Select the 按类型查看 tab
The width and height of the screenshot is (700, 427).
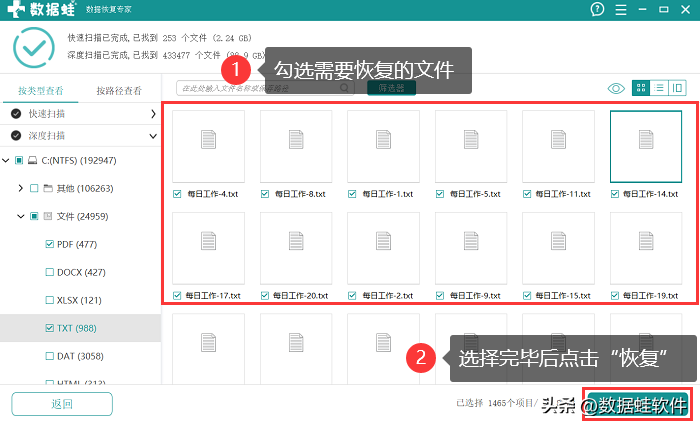click(41, 91)
